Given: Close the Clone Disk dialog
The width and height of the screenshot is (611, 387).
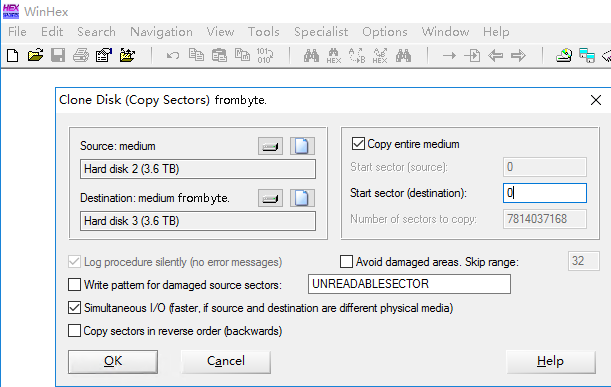Looking at the screenshot, I should (595, 100).
